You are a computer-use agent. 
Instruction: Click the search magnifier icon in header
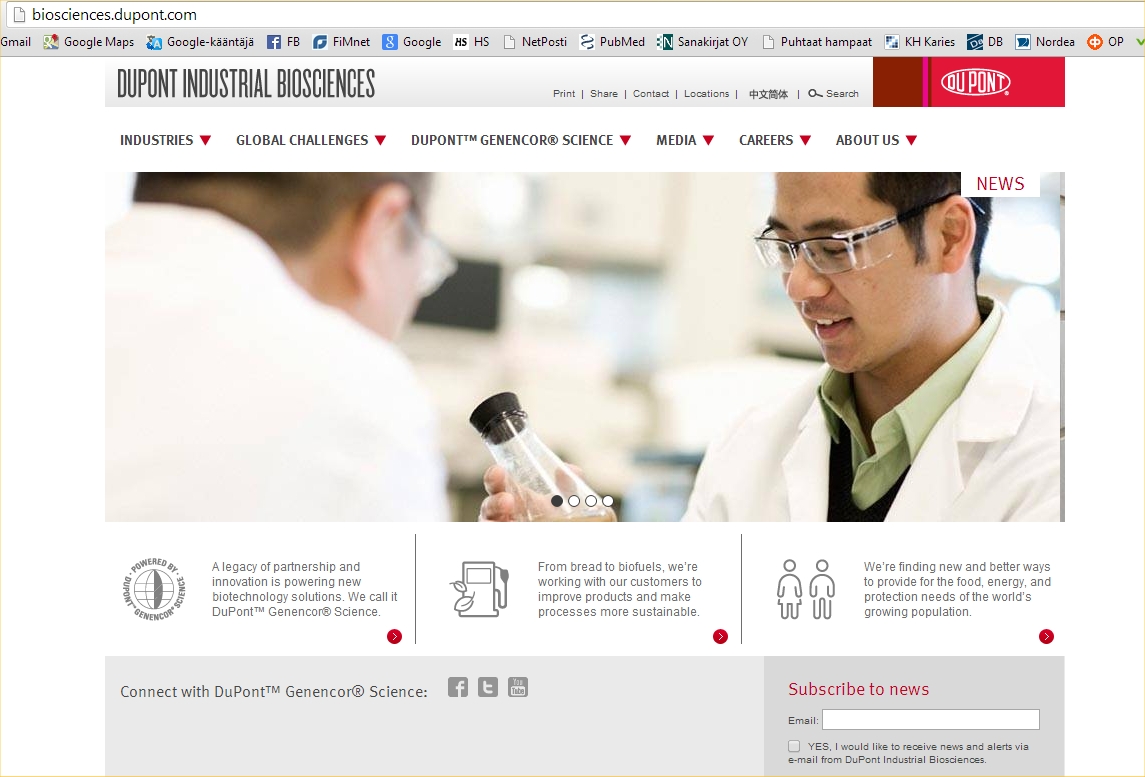pos(815,93)
